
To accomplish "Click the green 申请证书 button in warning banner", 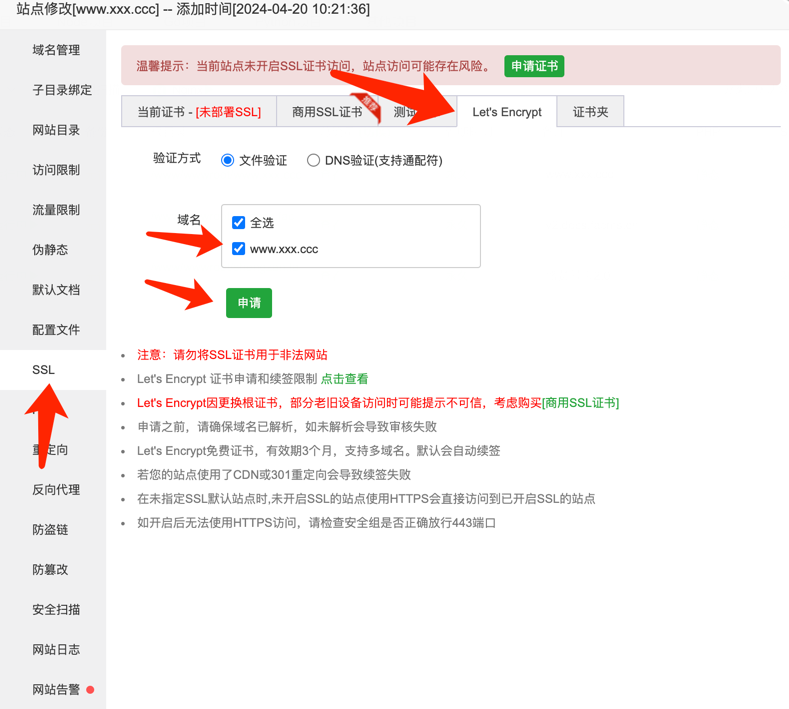I will 534,66.
